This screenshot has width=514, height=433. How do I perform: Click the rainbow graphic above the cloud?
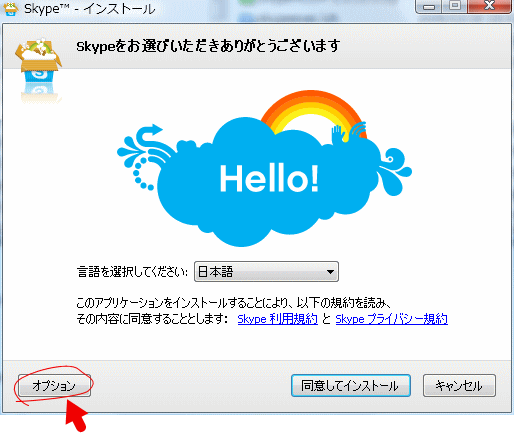pos(313,112)
